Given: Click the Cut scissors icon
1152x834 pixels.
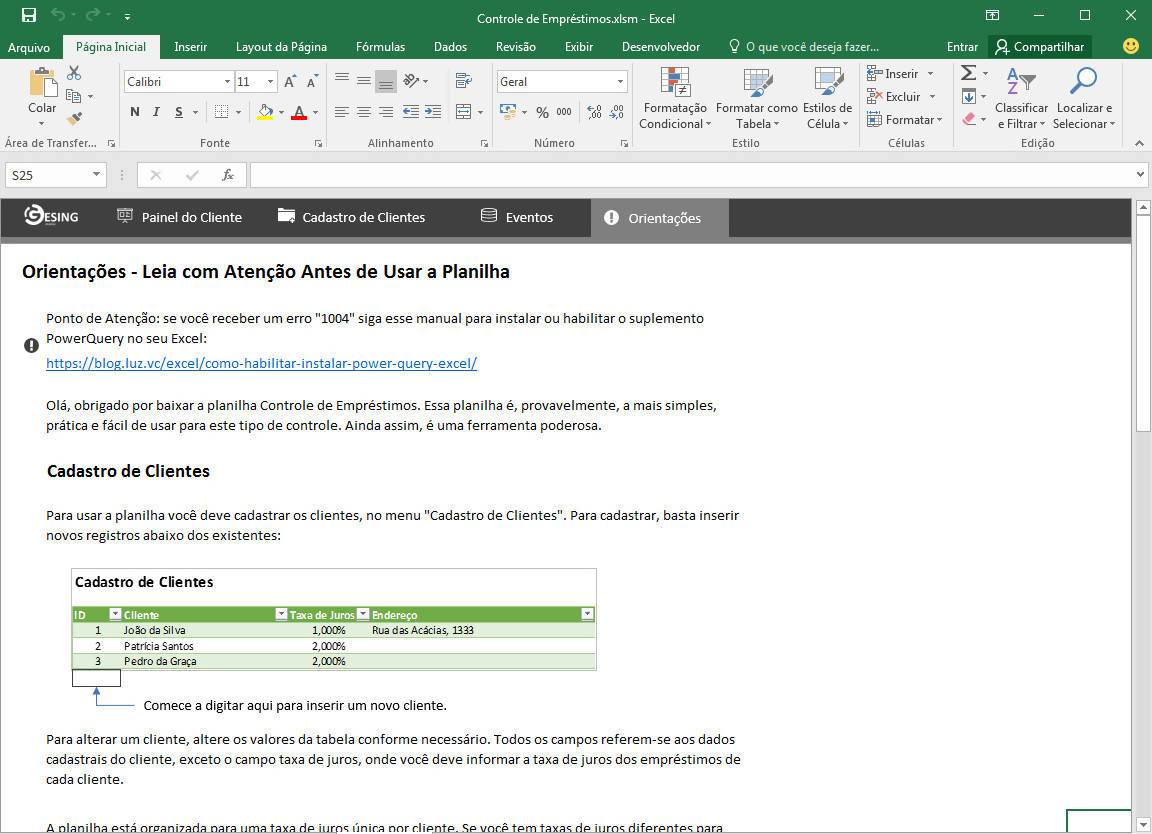Looking at the screenshot, I should (x=74, y=73).
